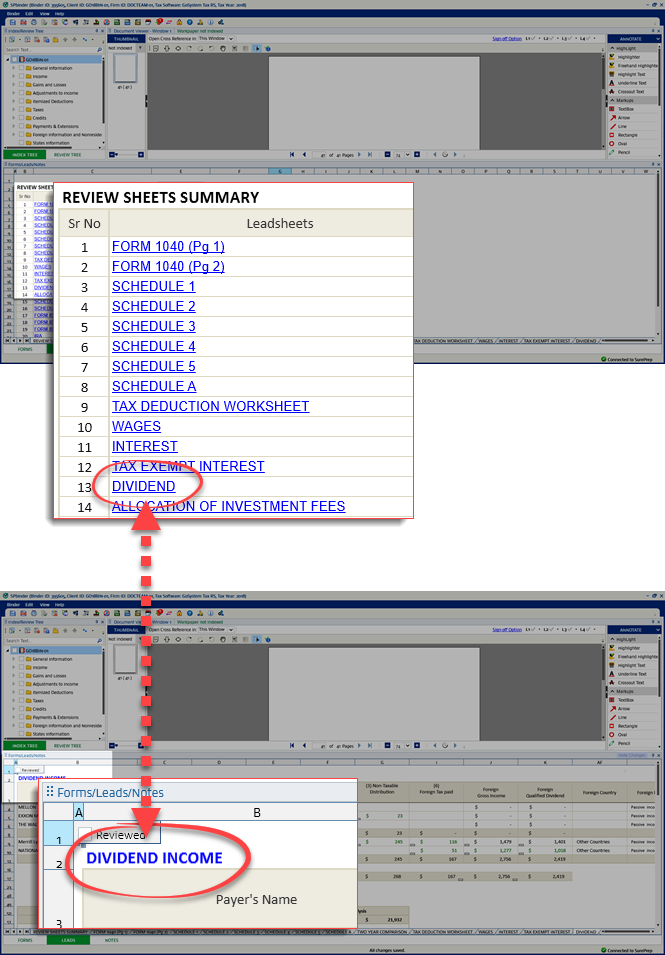
Task: Switch to REVIEW TREE tab in upper window
Action: click(68, 155)
